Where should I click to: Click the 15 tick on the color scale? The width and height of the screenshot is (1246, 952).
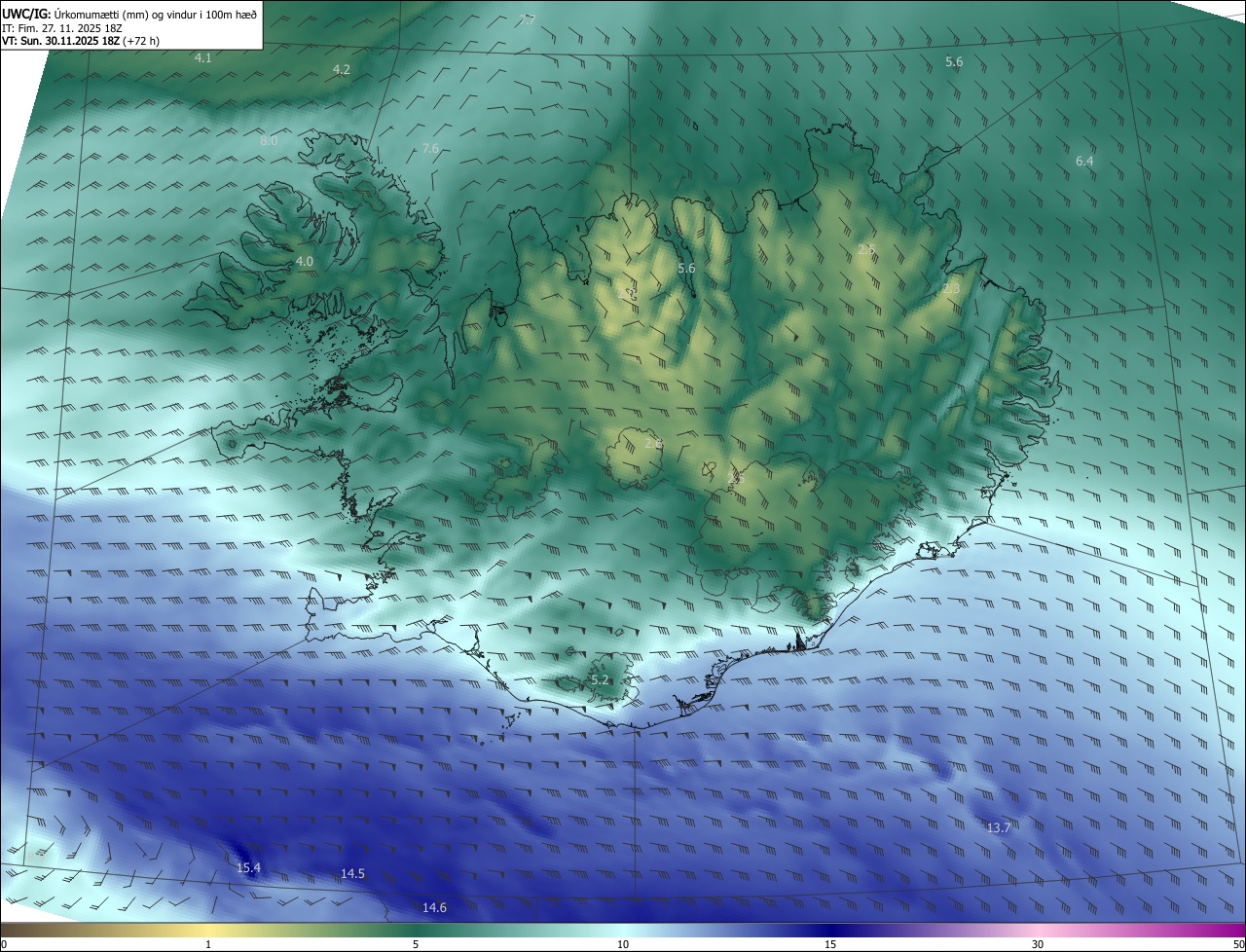click(x=830, y=944)
